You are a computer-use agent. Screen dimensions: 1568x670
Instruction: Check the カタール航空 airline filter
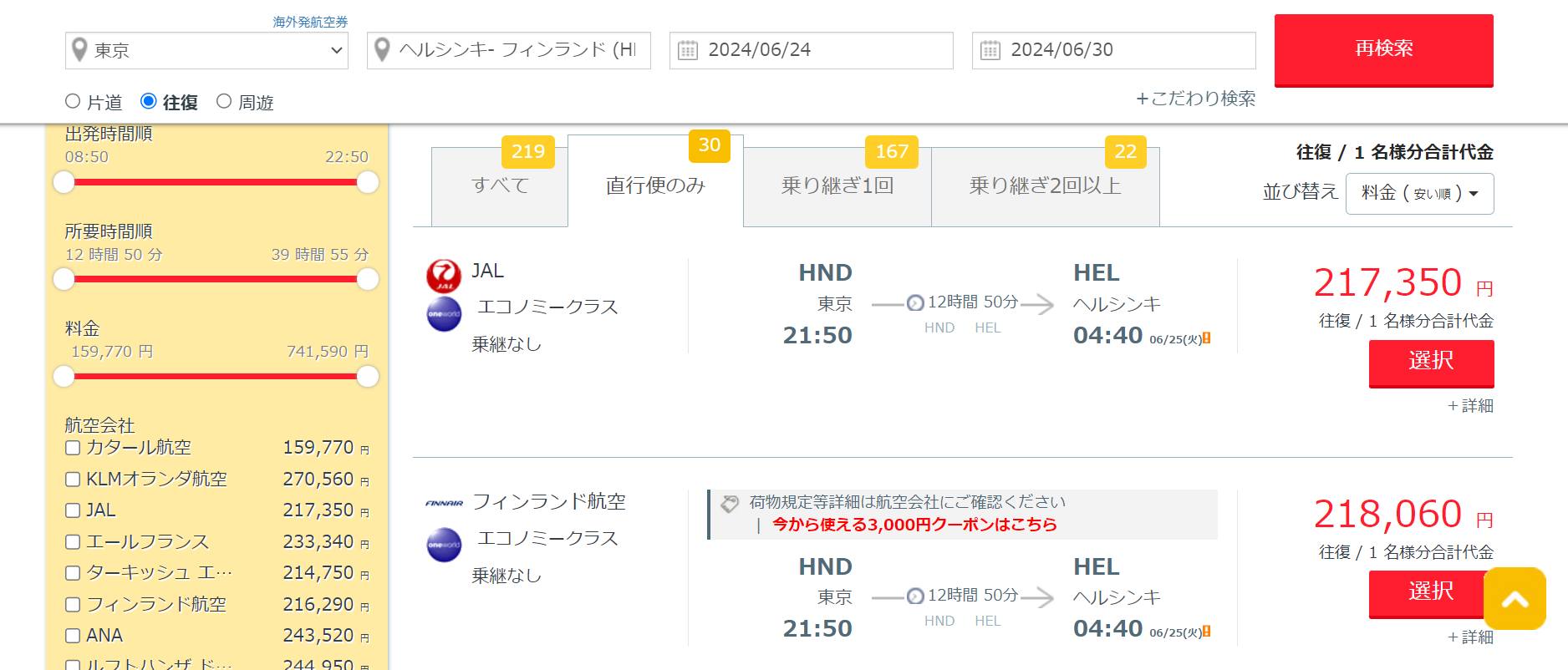(73, 448)
